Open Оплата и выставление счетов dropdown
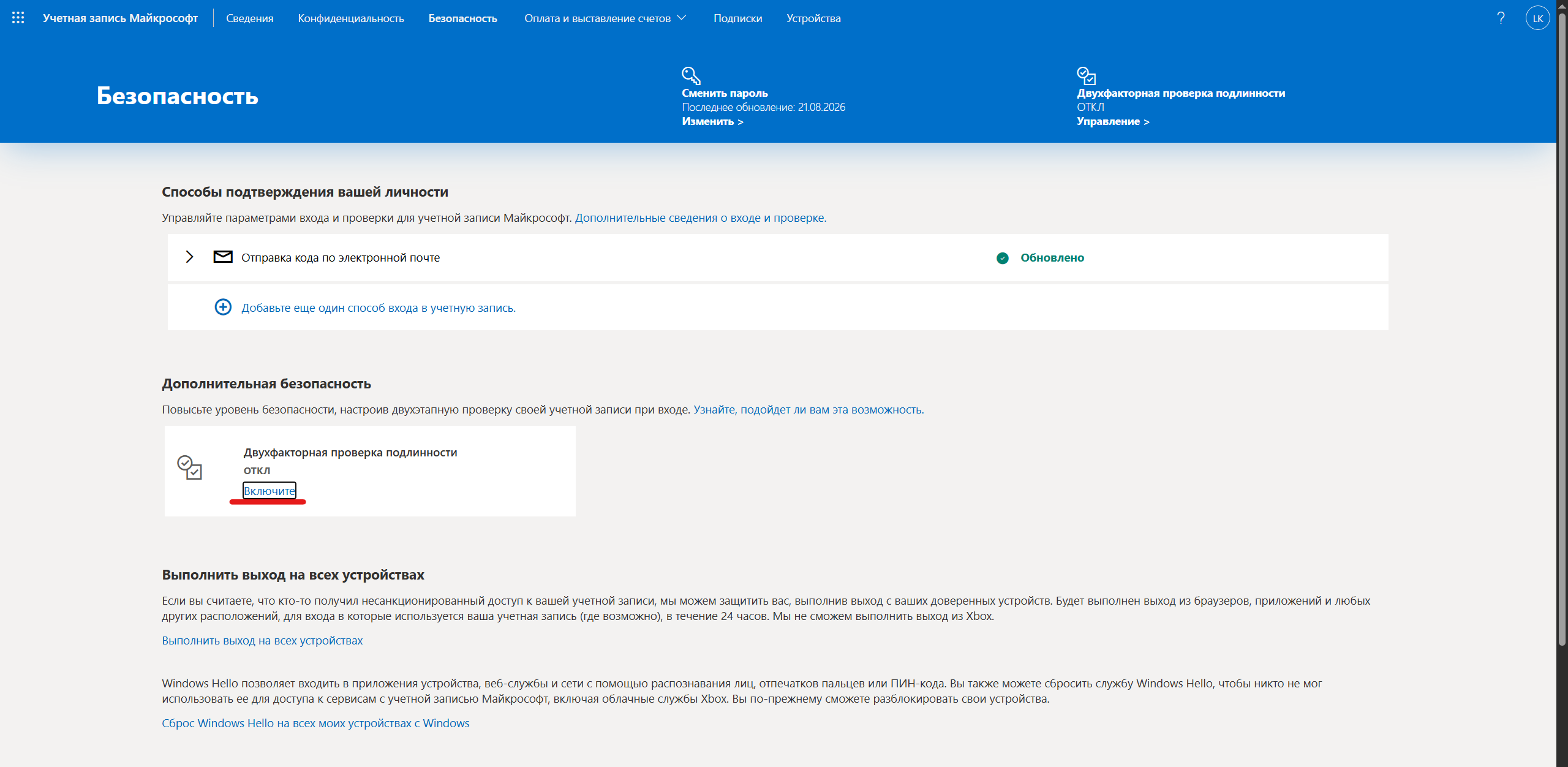The height and width of the screenshot is (767, 1568). tap(605, 18)
